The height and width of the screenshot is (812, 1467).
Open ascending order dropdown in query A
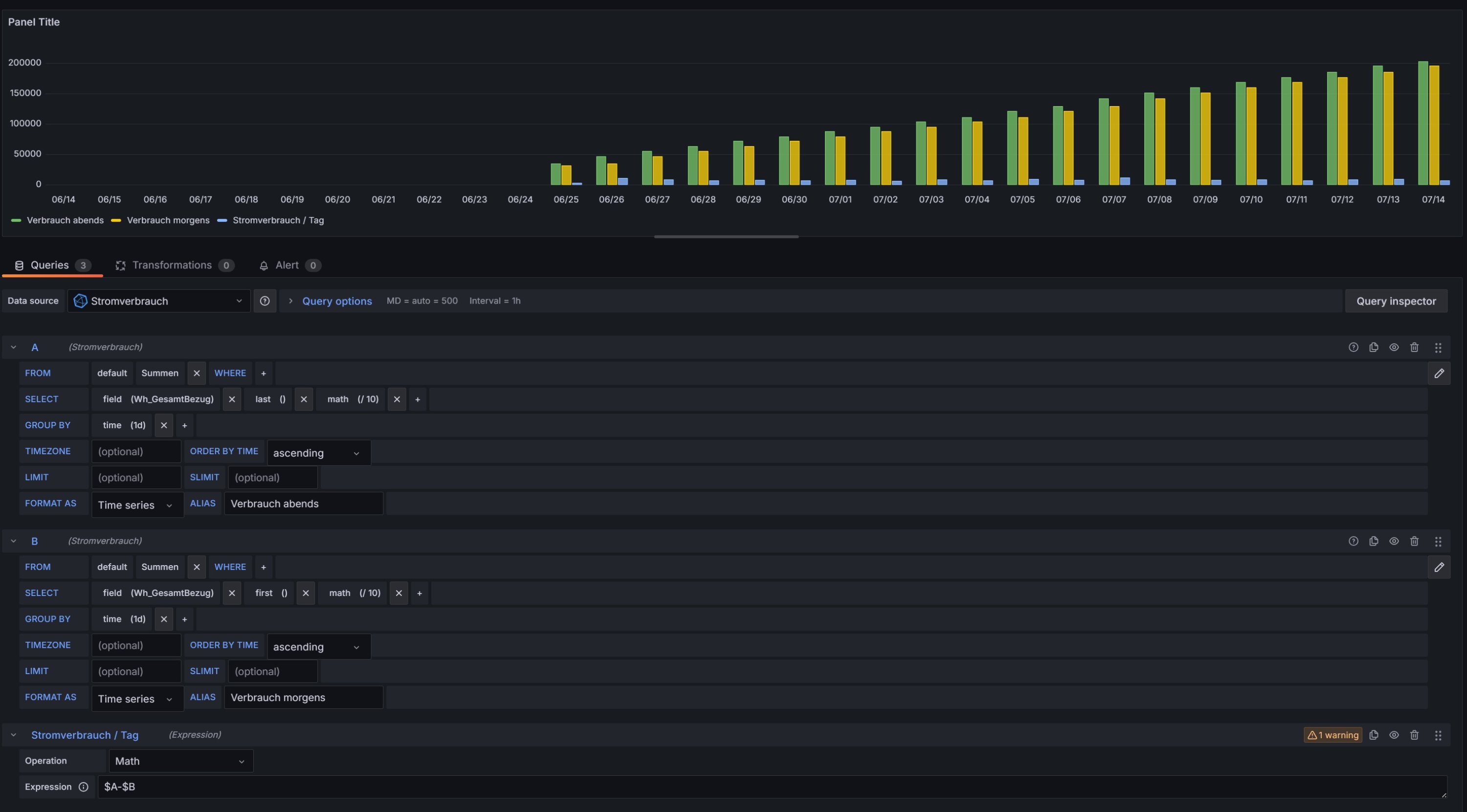(x=318, y=453)
